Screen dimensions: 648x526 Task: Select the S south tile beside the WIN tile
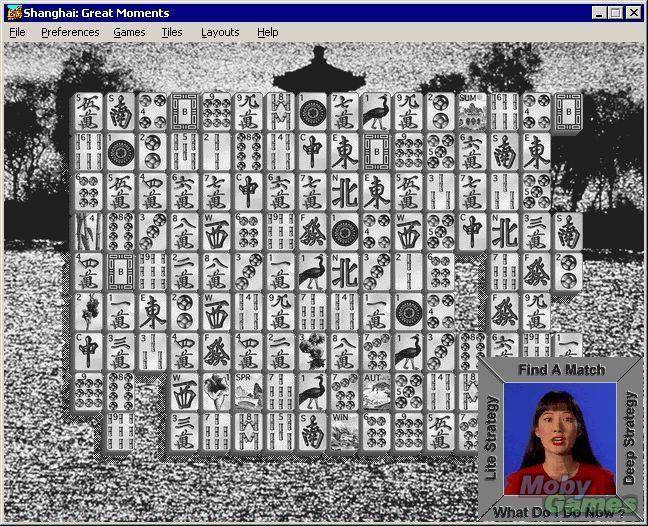click(x=312, y=432)
